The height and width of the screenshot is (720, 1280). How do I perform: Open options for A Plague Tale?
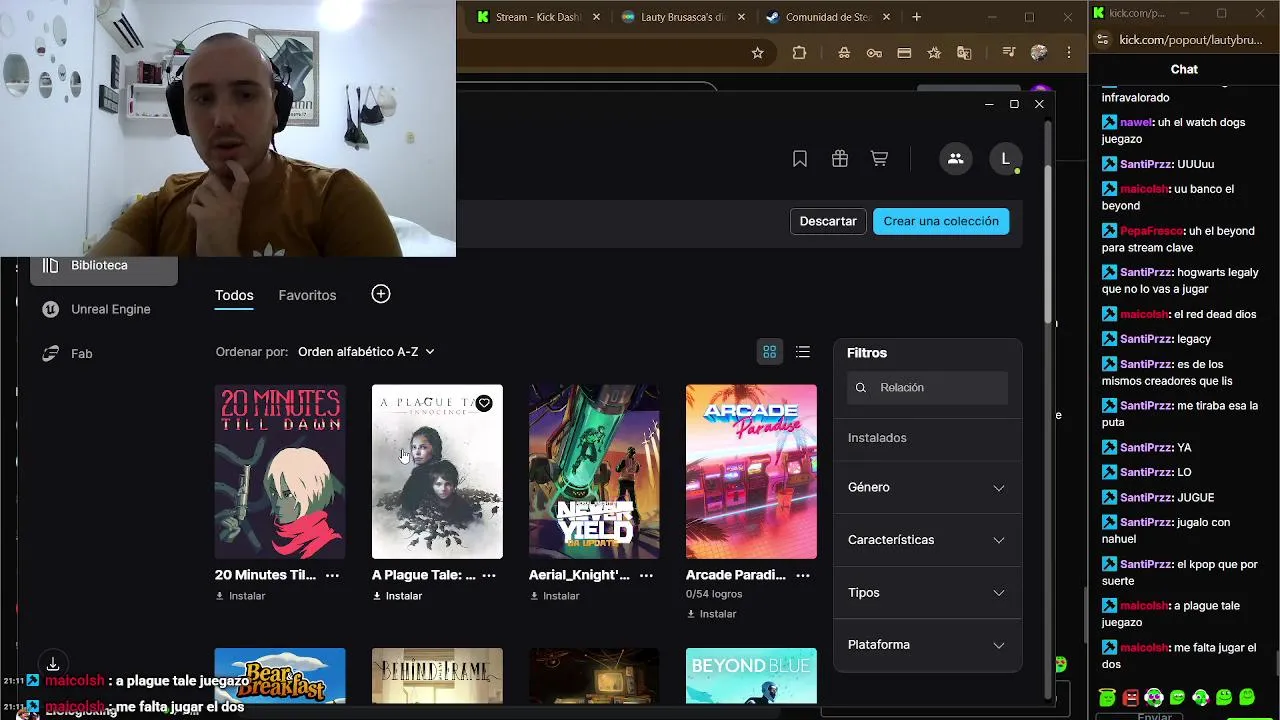pos(489,575)
